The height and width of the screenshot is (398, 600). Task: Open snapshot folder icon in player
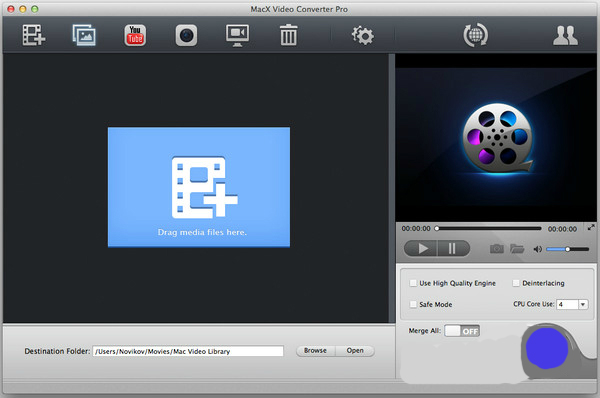(517, 249)
